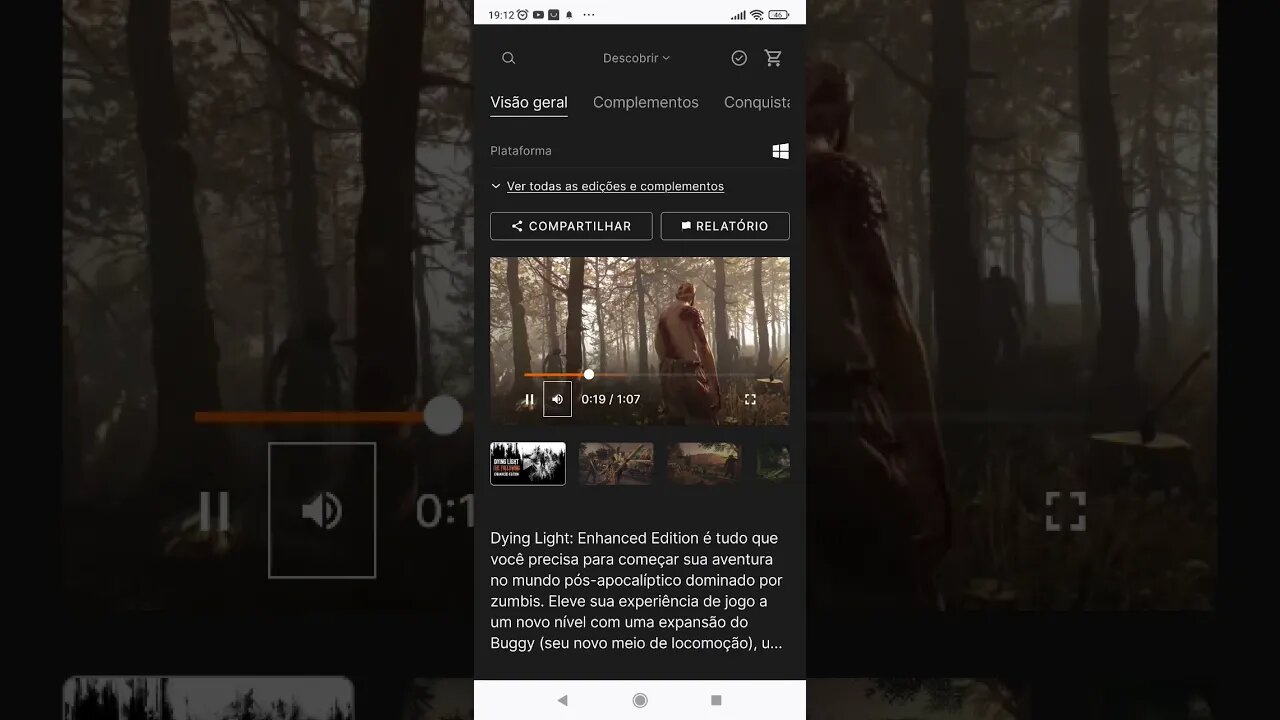Select the third gameplay screenshot thumbnail
This screenshot has width=1280, height=720.
click(x=704, y=464)
